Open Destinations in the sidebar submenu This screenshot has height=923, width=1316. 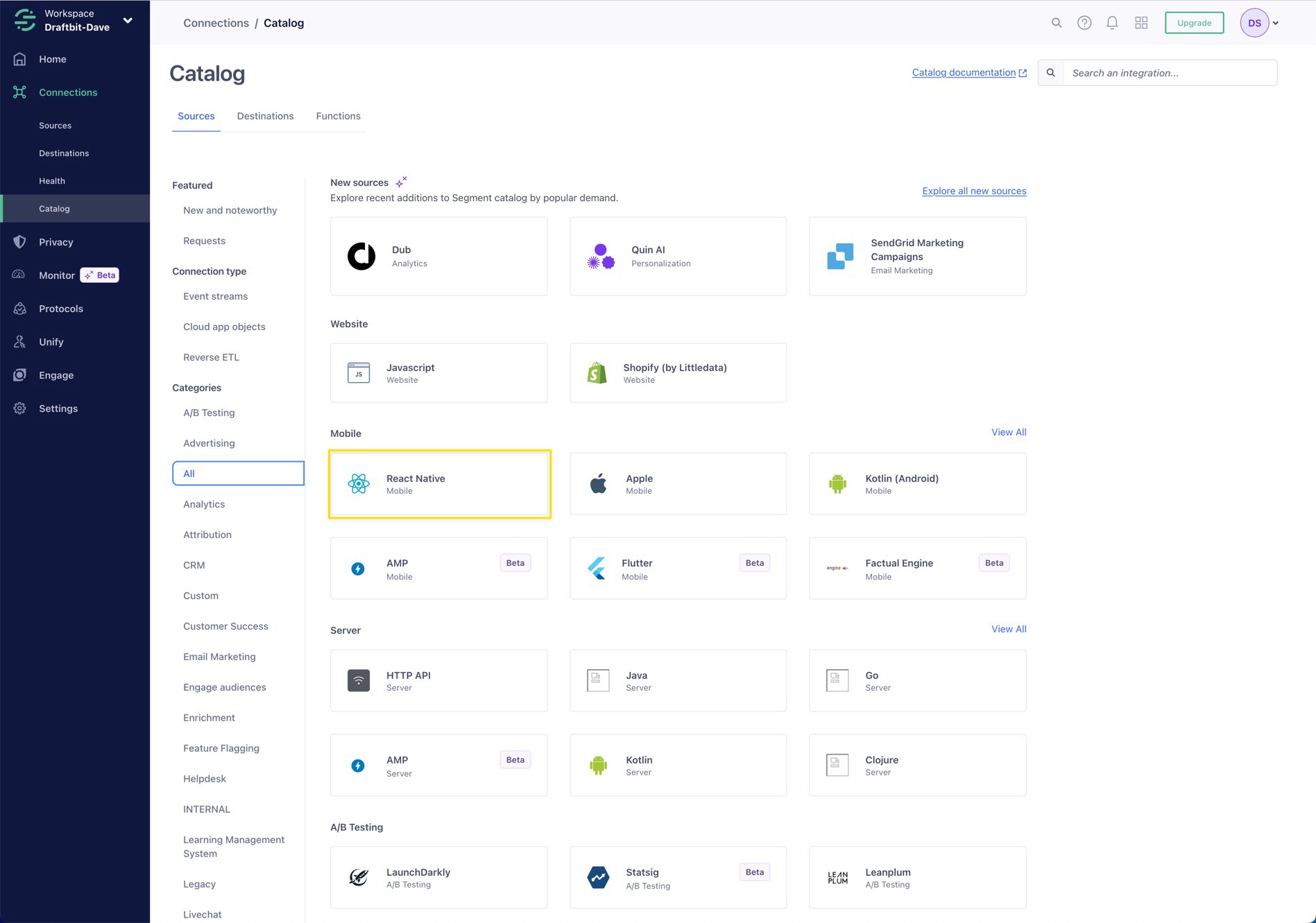64,153
